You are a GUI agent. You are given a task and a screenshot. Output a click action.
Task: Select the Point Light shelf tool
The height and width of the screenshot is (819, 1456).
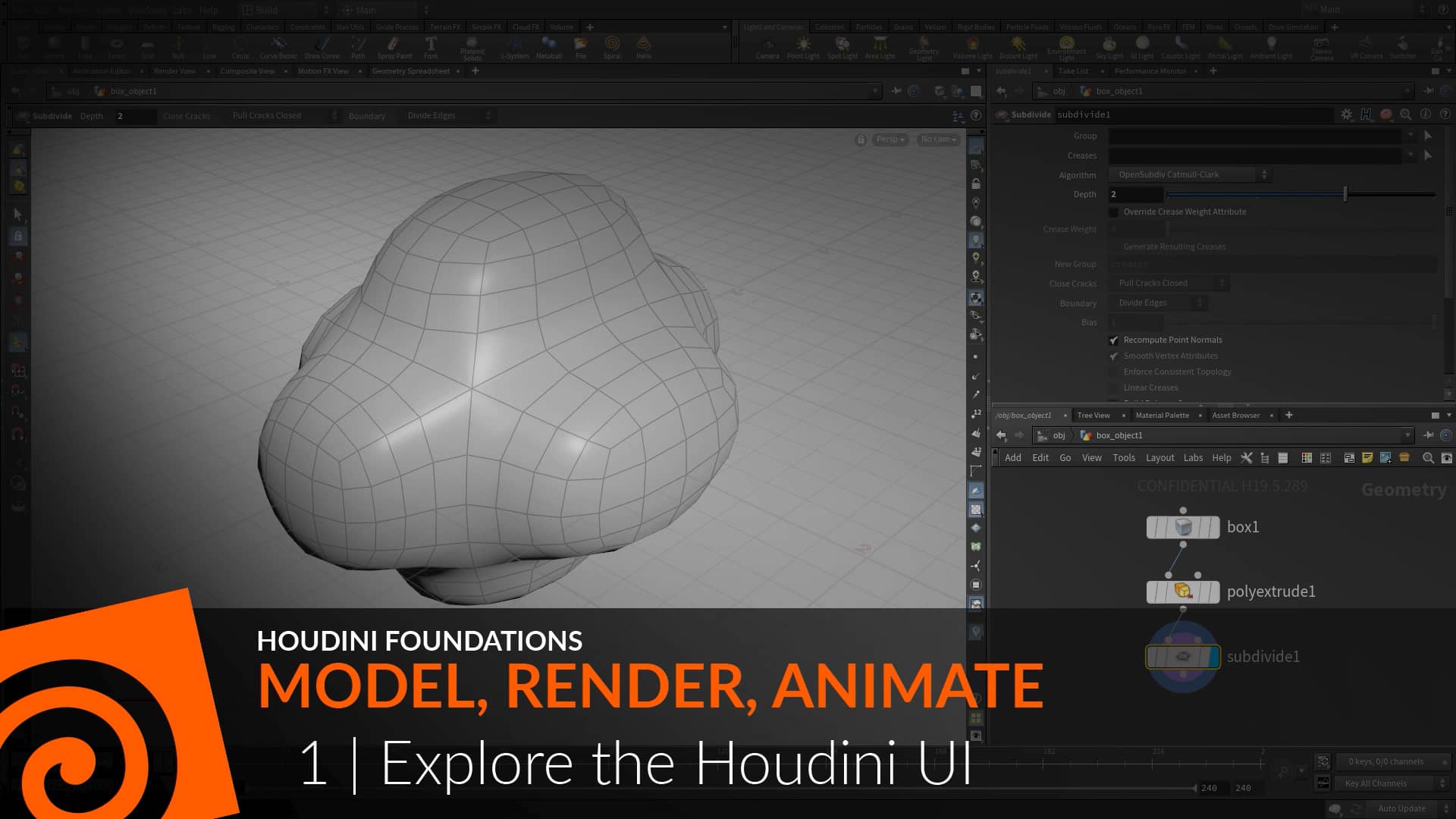(x=802, y=47)
